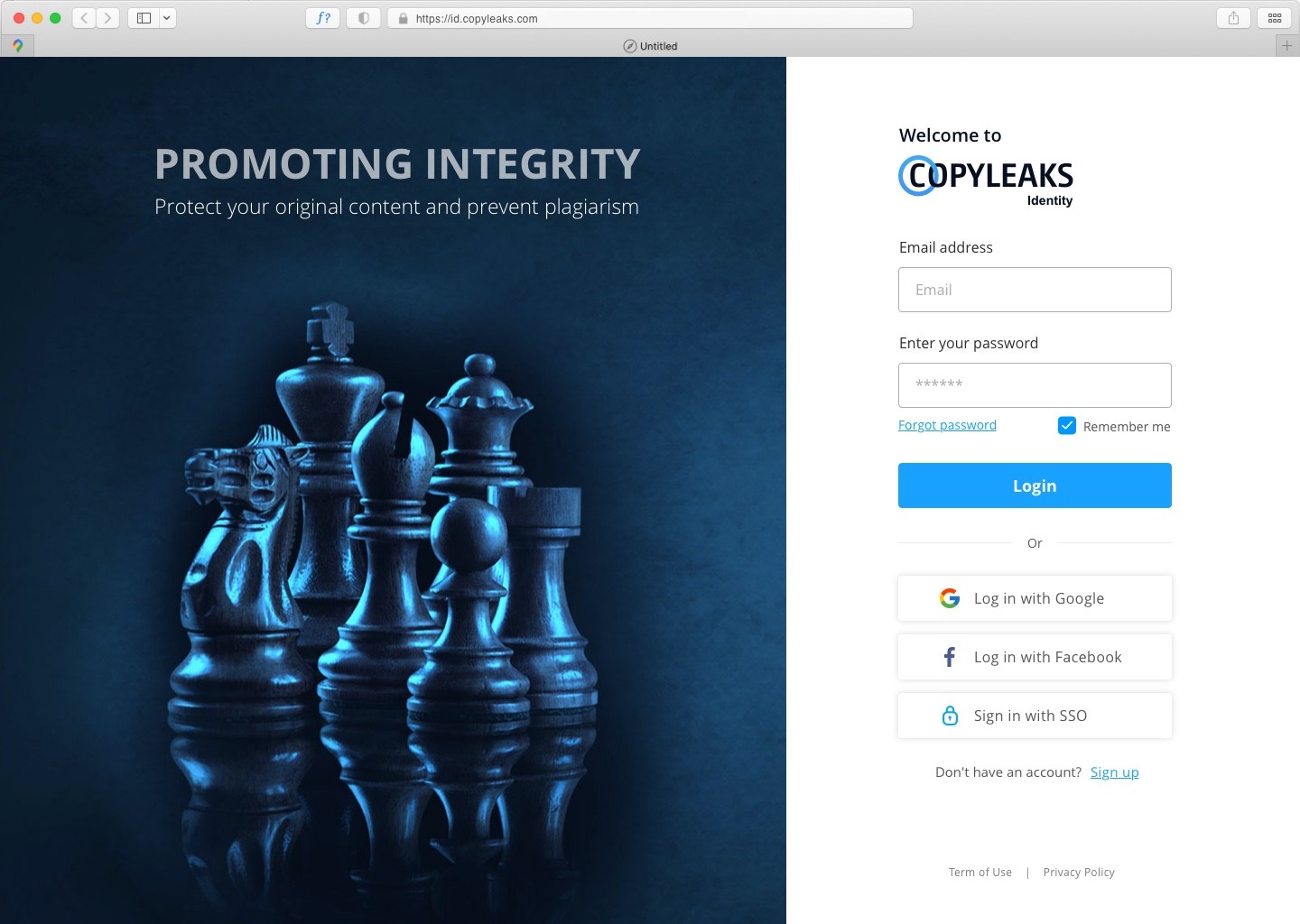
Task: Expand the sidebar options dropdown arrow
Action: (x=167, y=18)
